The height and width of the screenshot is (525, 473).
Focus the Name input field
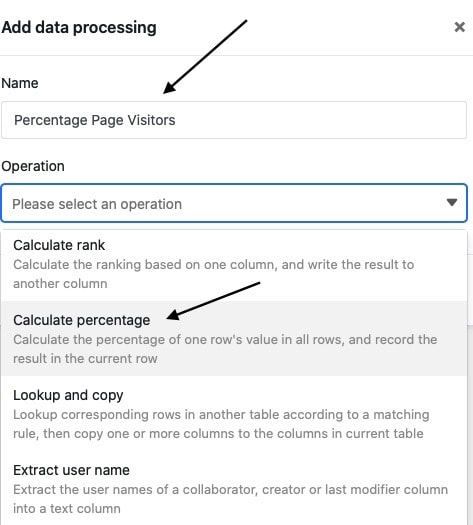click(x=234, y=120)
